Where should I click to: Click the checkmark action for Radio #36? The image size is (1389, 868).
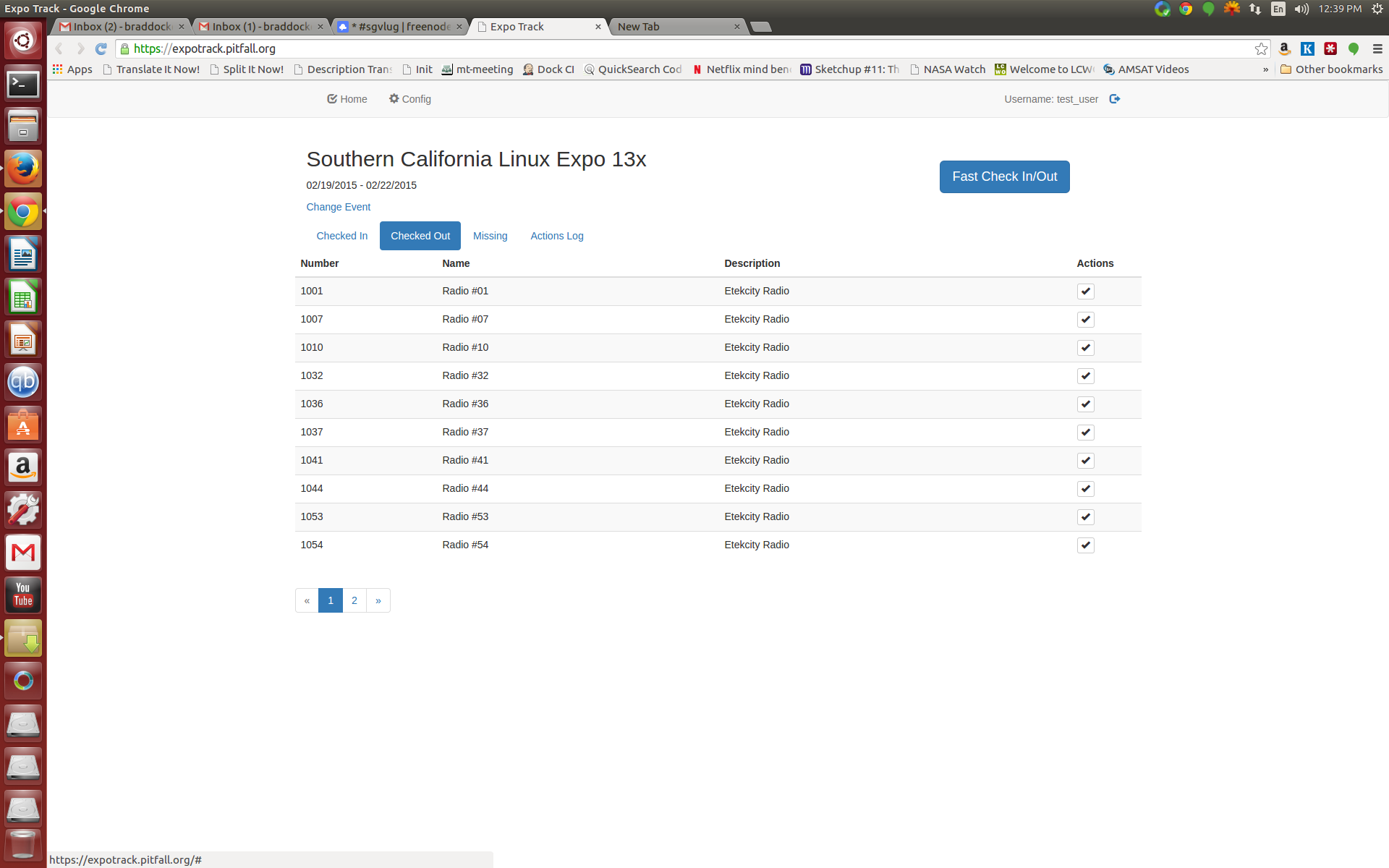[x=1085, y=404]
